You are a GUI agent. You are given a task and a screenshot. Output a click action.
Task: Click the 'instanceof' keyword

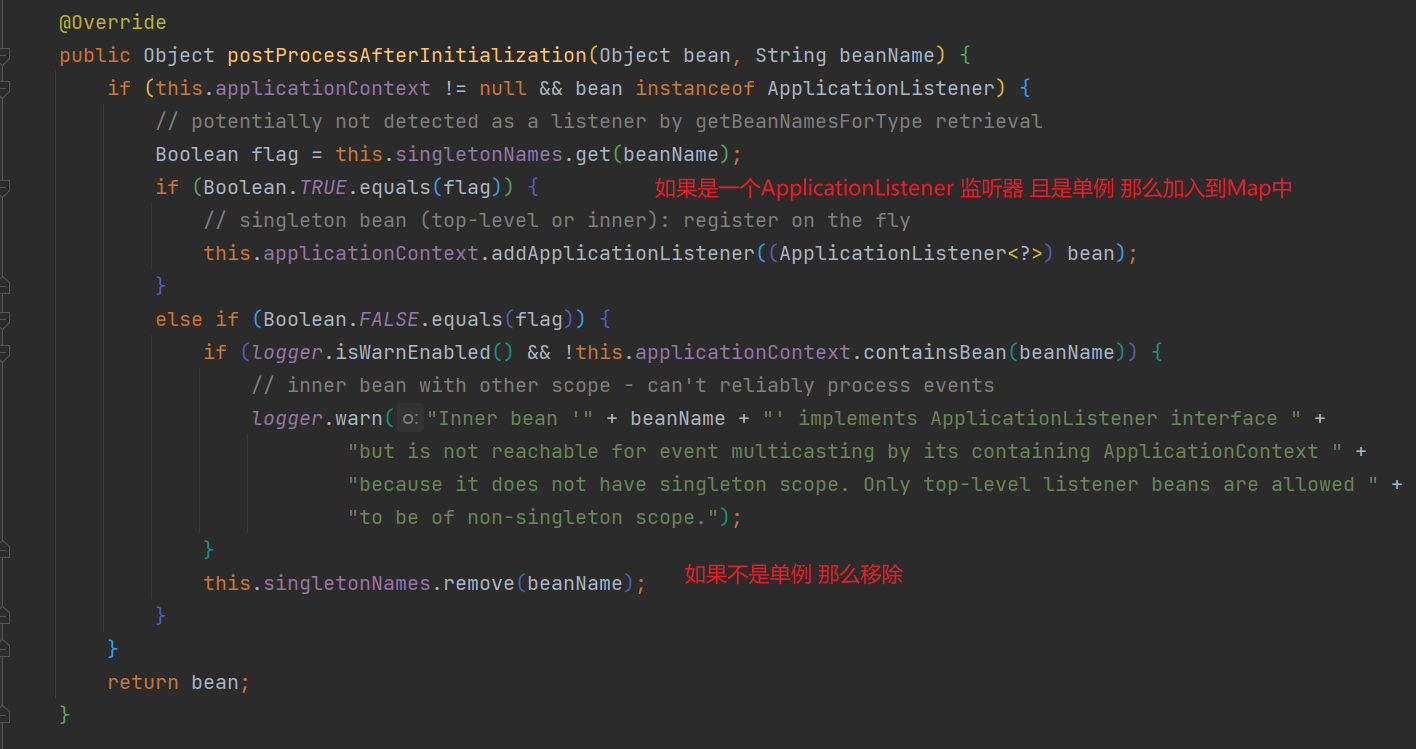coord(695,88)
